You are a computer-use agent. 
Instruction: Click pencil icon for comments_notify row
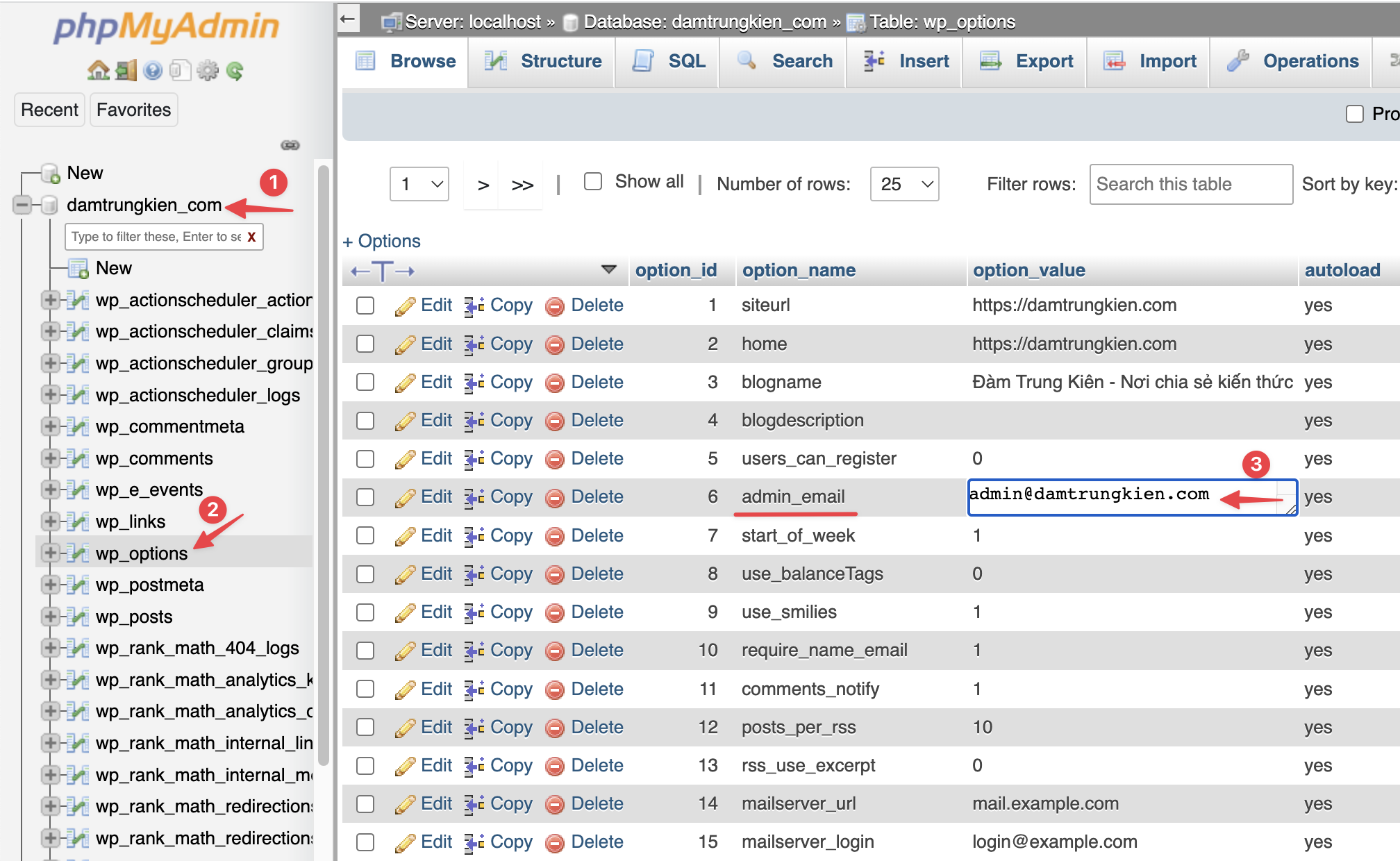(x=406, y=689)
